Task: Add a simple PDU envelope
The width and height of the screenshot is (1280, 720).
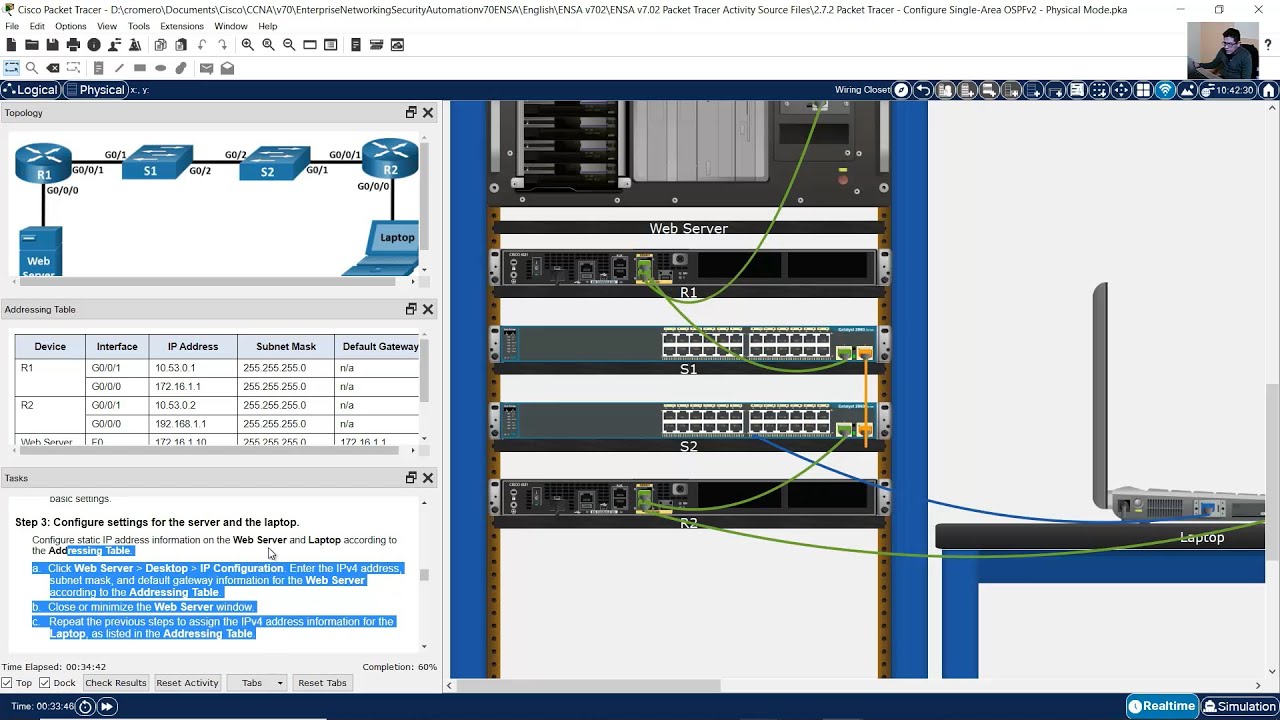Action: (206, 68)
